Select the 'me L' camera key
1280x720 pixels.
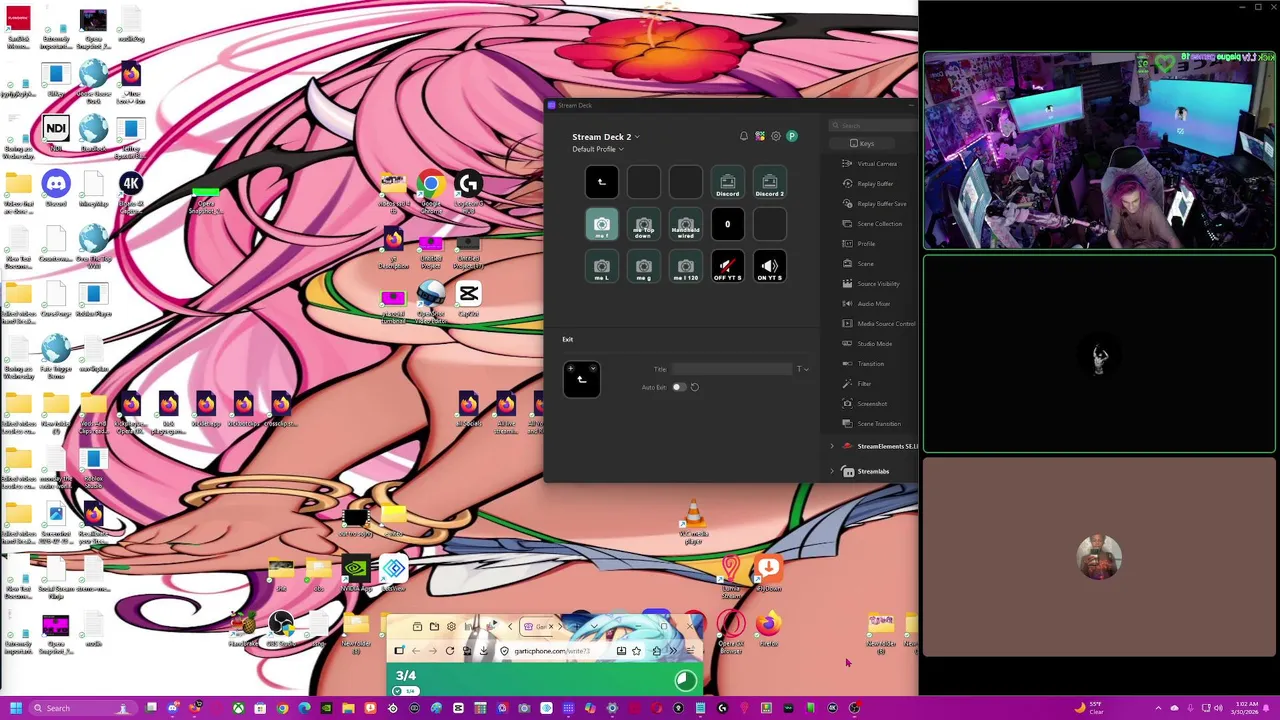click(602, 267)
